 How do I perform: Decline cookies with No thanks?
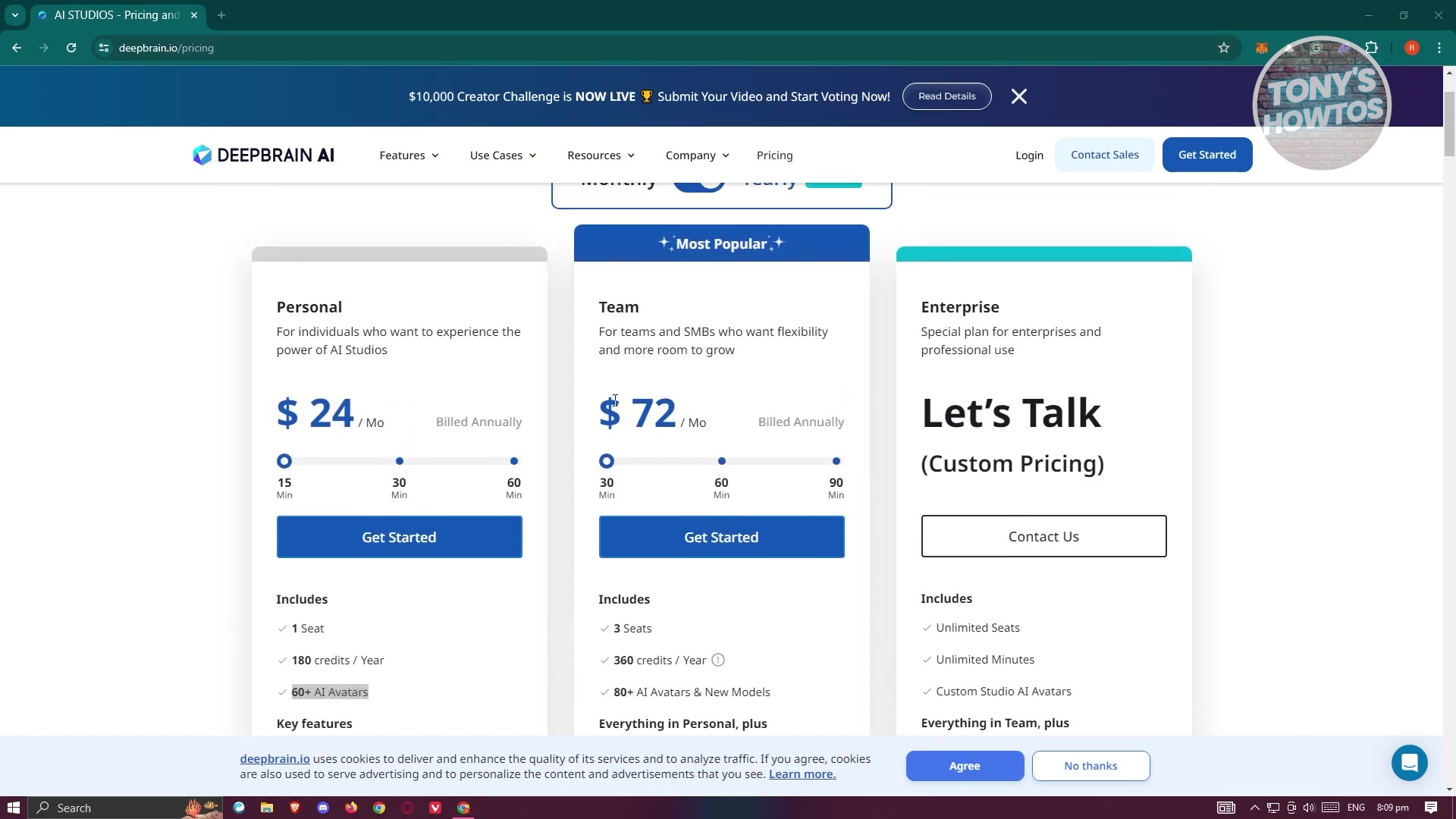click(1090, 766)
